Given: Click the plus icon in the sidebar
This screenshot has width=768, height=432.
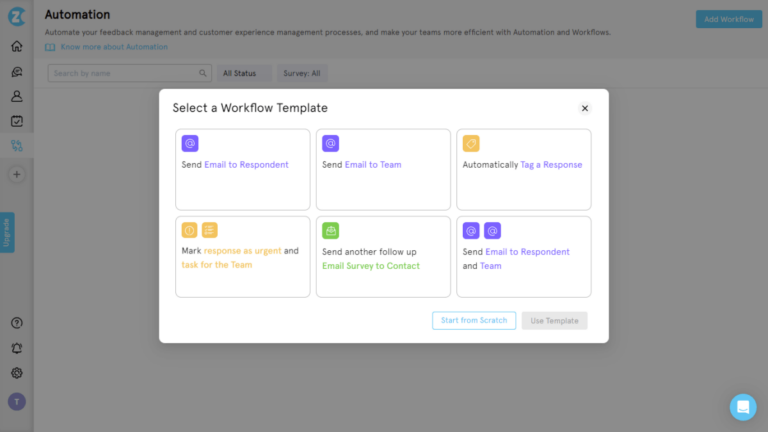Looking at the screenshot, I should (17, 174).
